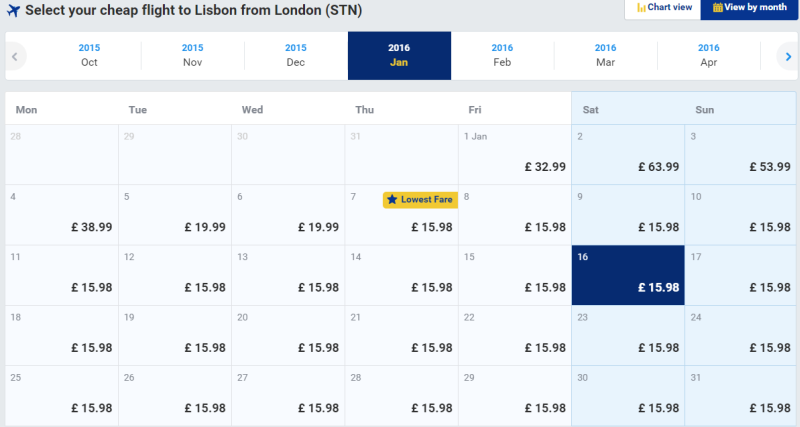Viewport: 800px width, 427px height.
Task: Switch to View by month
Action: (x=749, y=8)
